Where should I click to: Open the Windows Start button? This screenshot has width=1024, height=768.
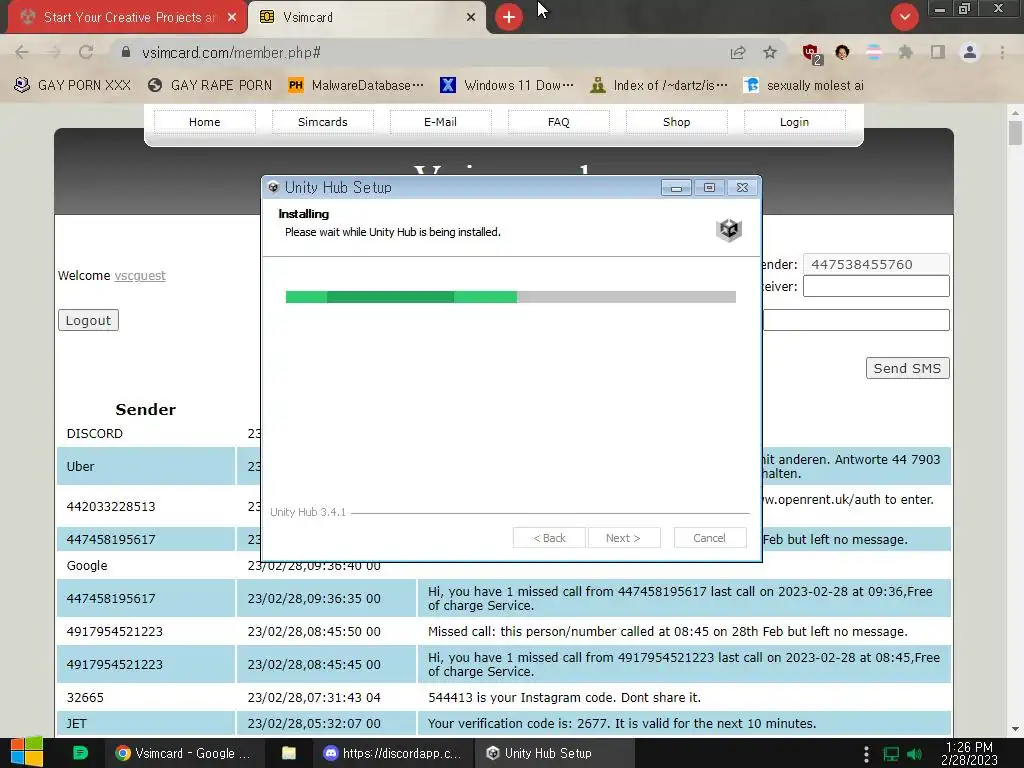pyautogui.click(x=27, y=753)
